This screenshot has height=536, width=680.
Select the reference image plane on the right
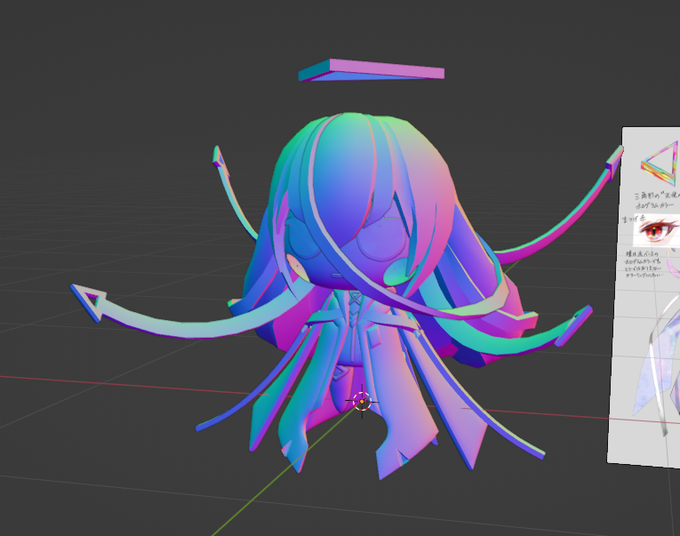point(645,297)
